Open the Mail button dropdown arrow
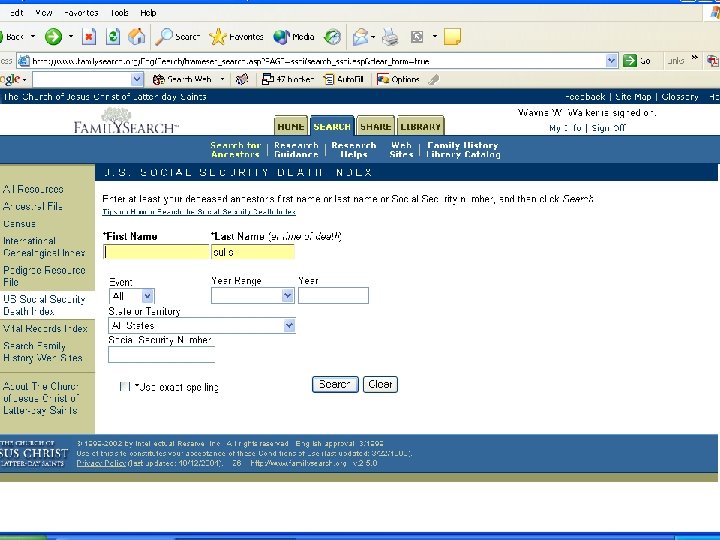The height and width of the screenshot is (540, 720). pyautogui.click(x=373, y=37)
